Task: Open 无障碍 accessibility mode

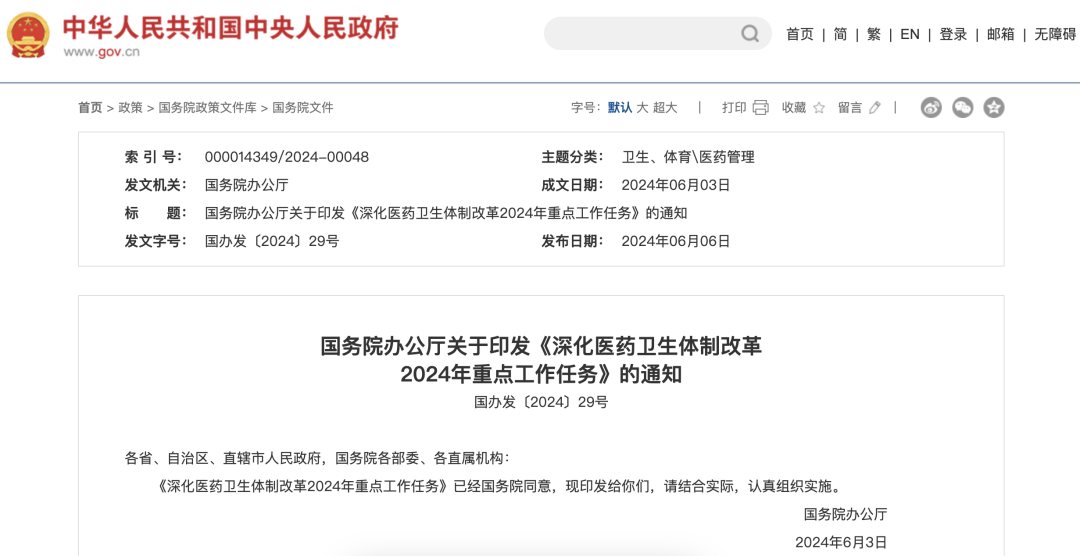Action: pyautogui.click(x=1055, y=34)
